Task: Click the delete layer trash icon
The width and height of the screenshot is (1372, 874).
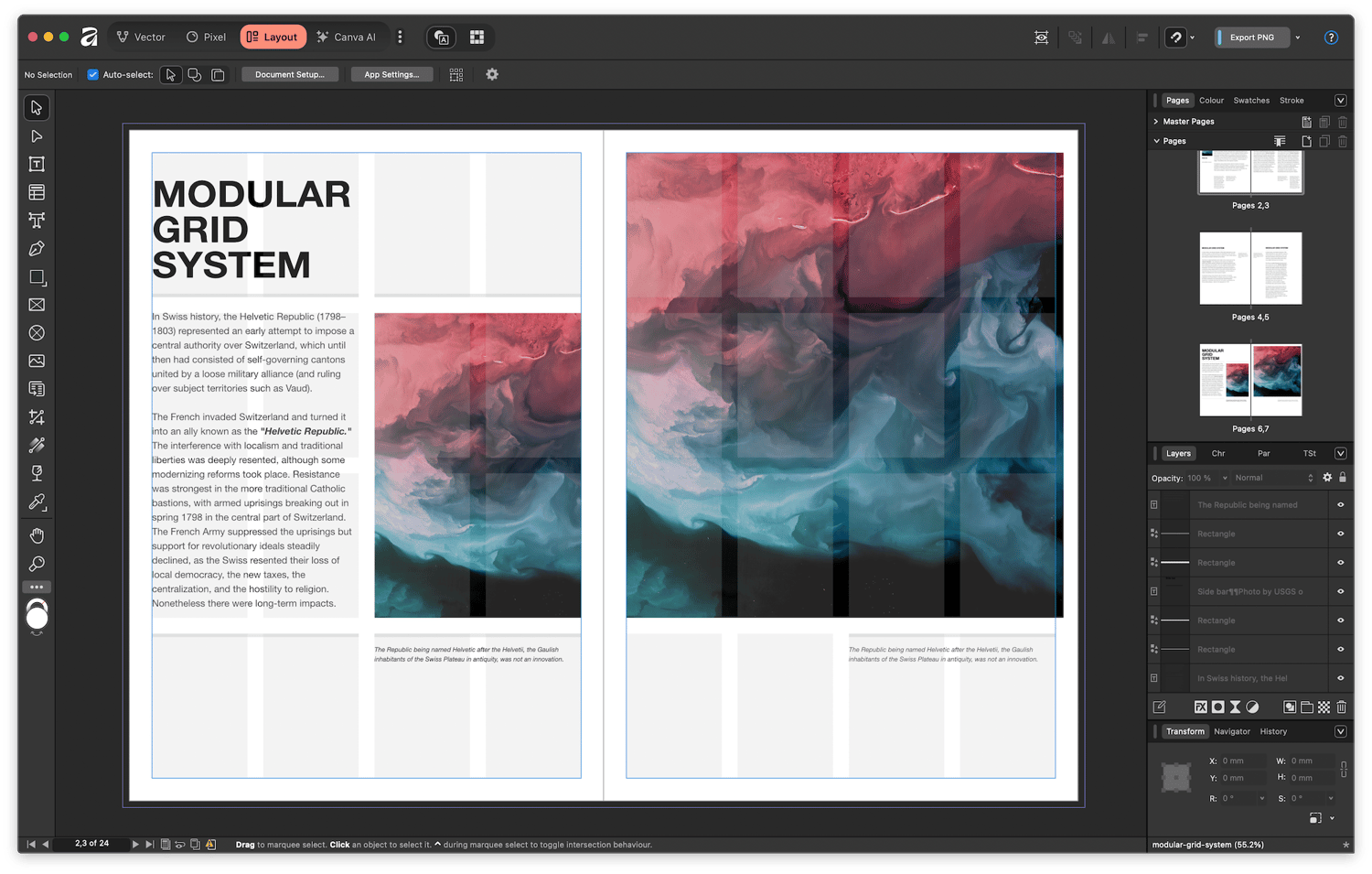Action: pos(1341,707)
